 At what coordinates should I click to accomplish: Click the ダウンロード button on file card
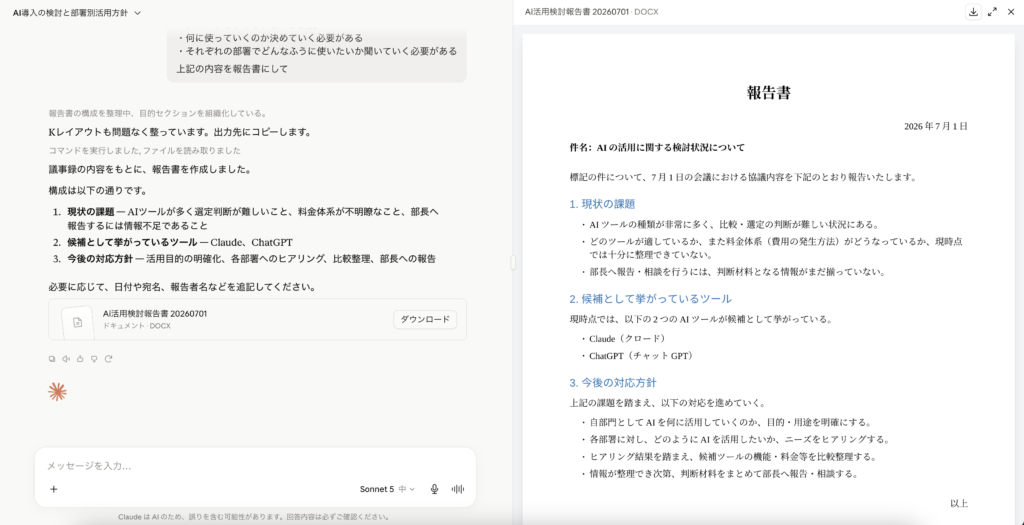coord(425,319)
